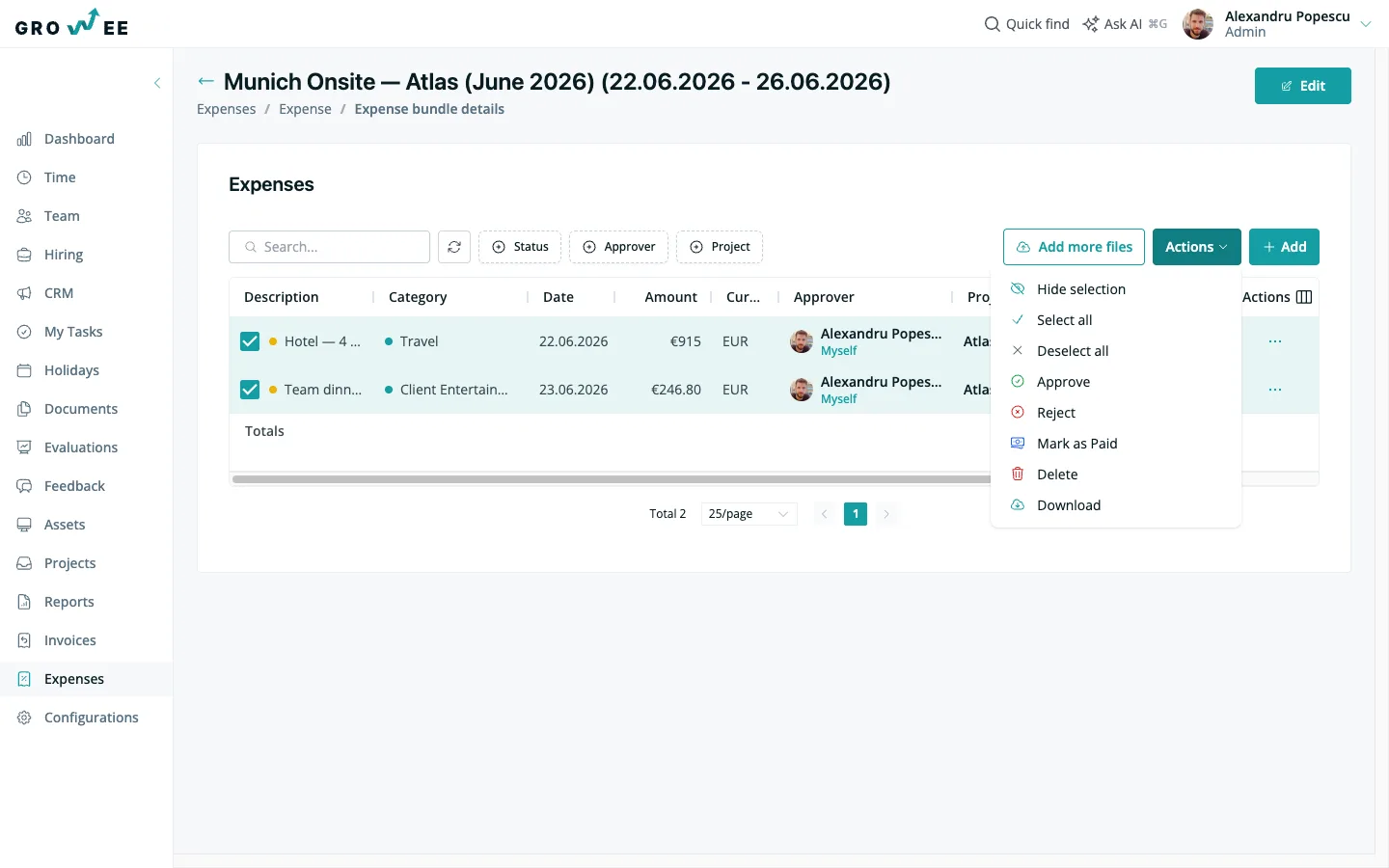Click the Date column header
1389x868 pixels.
point(558,297)
